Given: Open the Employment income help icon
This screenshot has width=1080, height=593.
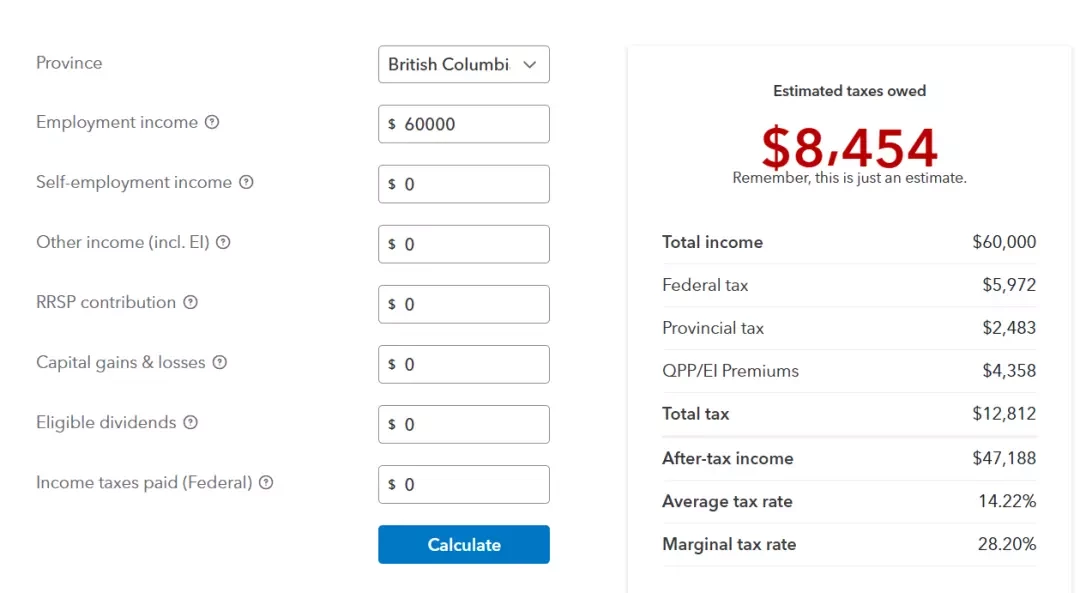Looking at the screenshot, I should [x=212, y=122].
